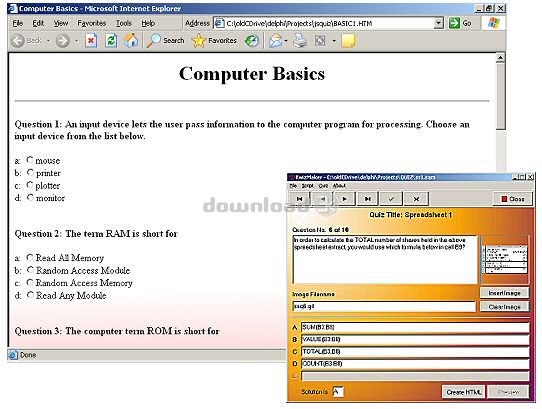542x409 pixels.
Task: Click the spreadsheet image thumbnail in KwizMaker
Action: click(505, 259)
